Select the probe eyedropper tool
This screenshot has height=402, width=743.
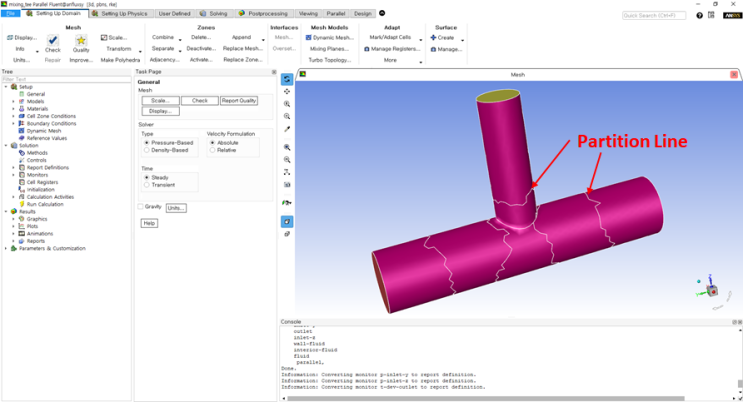[x=287, y=129]
